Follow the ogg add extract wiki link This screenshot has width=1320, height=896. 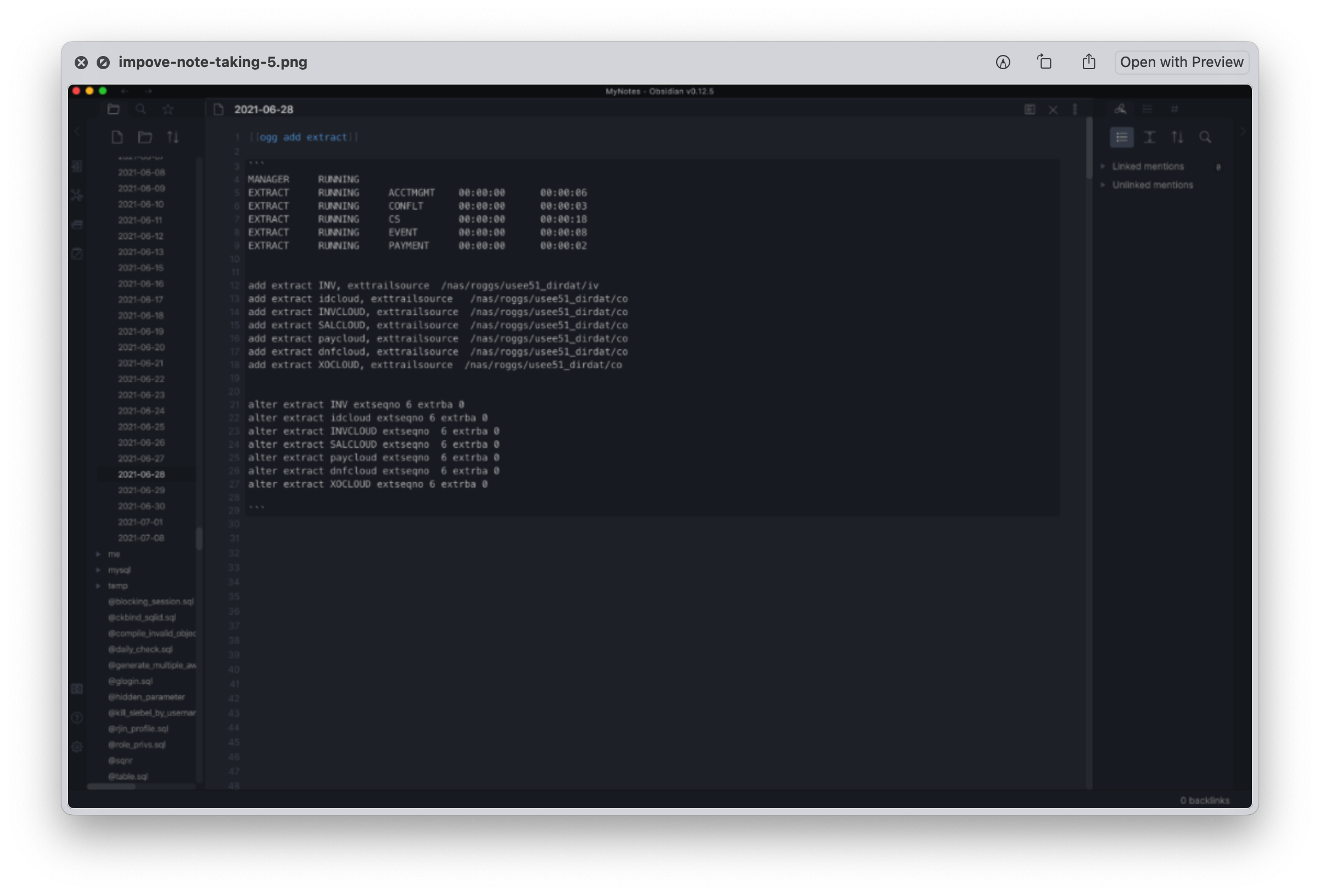click(303, 137)
